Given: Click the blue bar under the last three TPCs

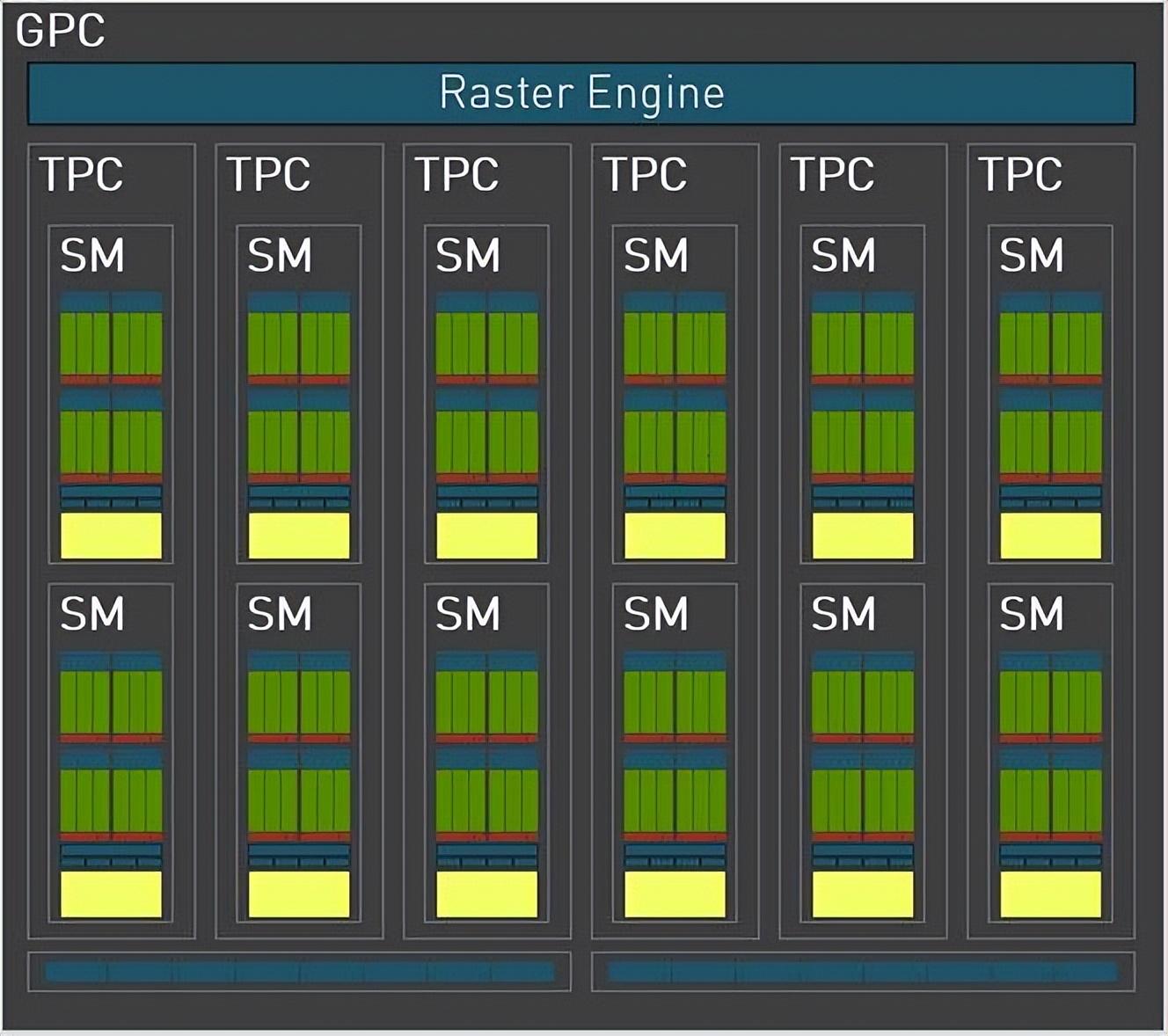Looking at the screenshot, I should click(863, 972).
